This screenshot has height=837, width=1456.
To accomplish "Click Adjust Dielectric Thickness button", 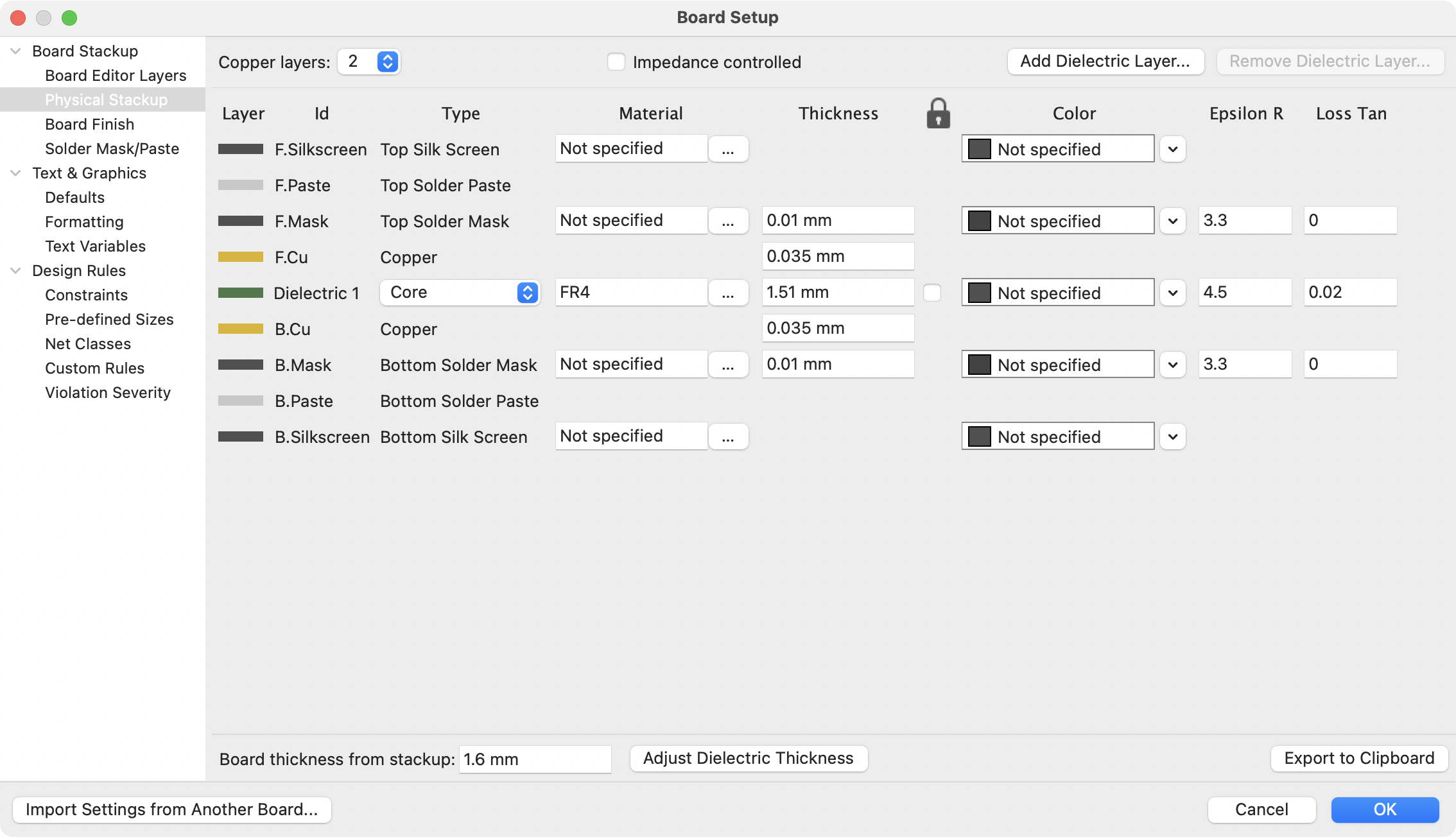I will (749, 758).
